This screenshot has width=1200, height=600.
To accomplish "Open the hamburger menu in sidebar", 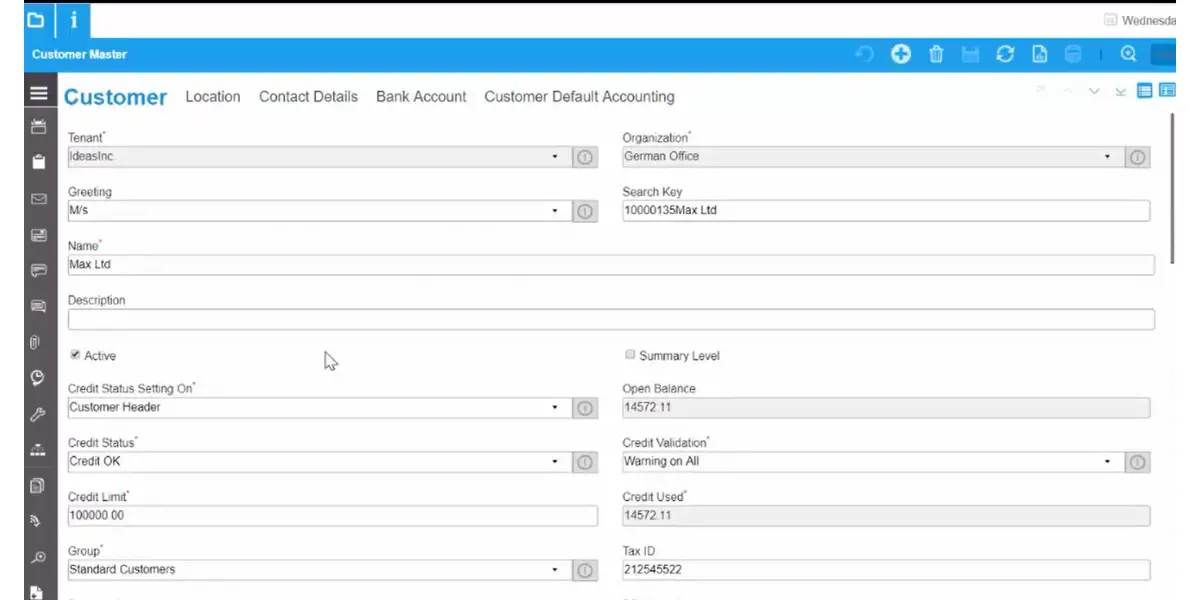I will point(39,94).
